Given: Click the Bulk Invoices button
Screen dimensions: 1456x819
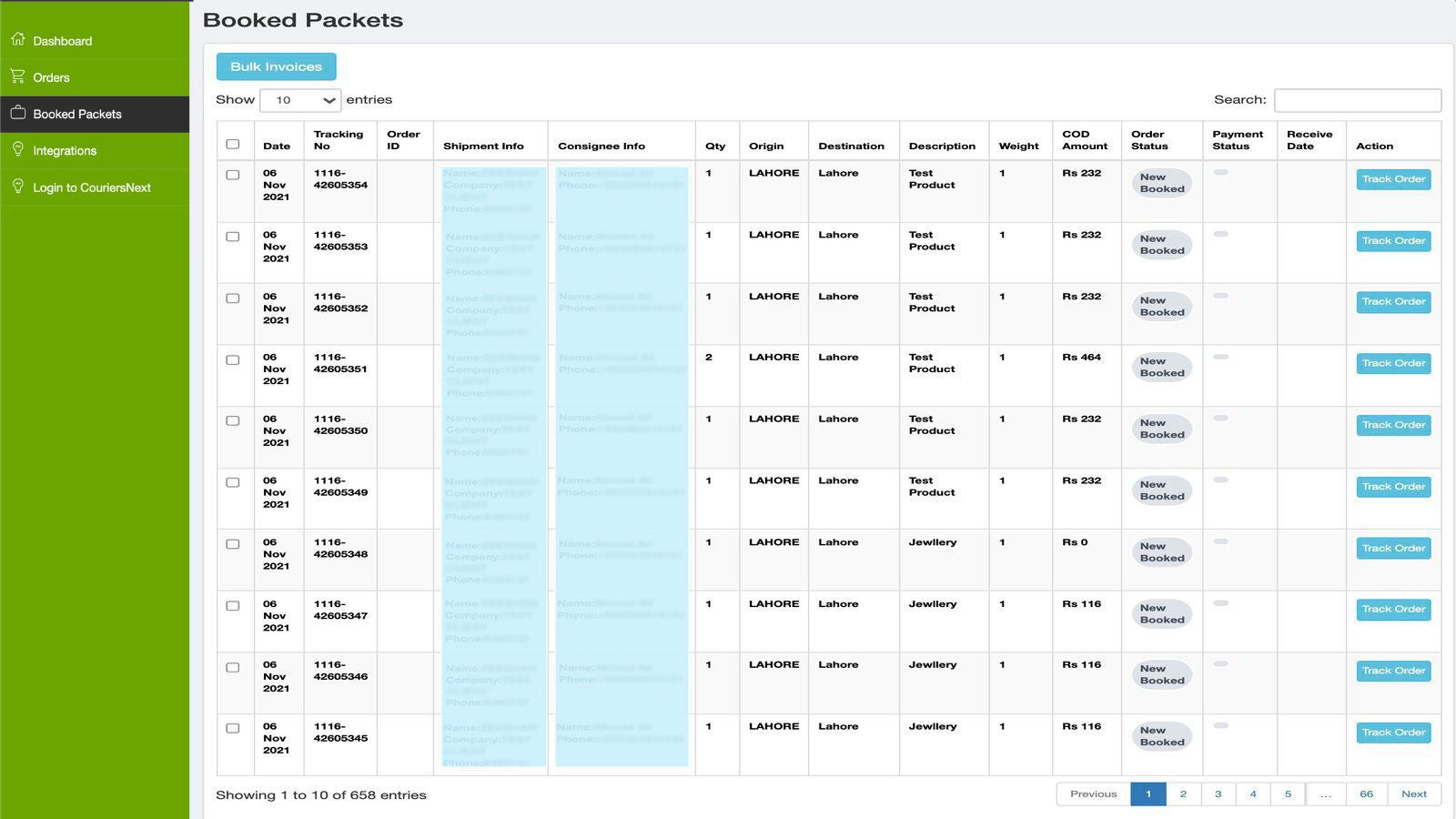Looking at the screenshot, I should [276, 66].
